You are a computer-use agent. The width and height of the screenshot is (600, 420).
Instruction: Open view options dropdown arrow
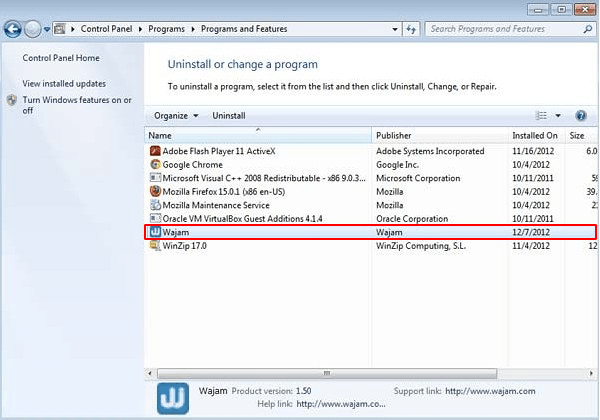click(x=558, y=116)
